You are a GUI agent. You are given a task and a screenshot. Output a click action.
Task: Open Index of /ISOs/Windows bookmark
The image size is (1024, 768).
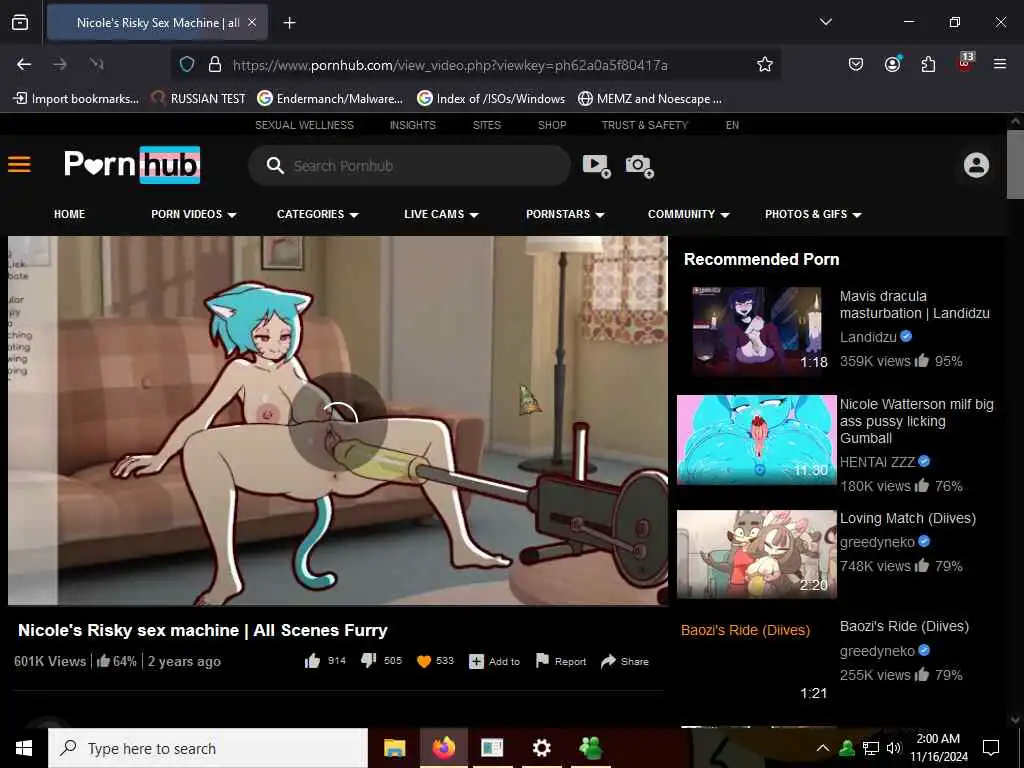[491, 99]
